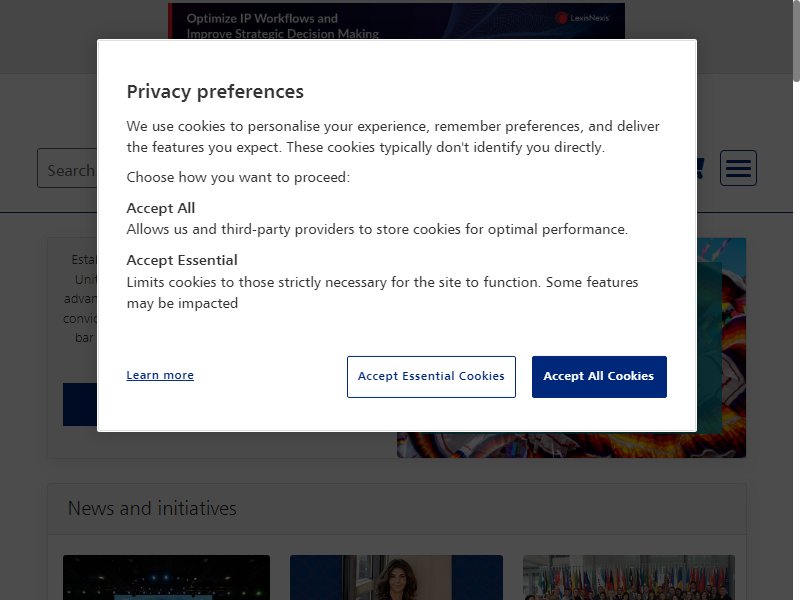Click the Privacy preferences dialog title
The image size is (800, 600).
215,92
